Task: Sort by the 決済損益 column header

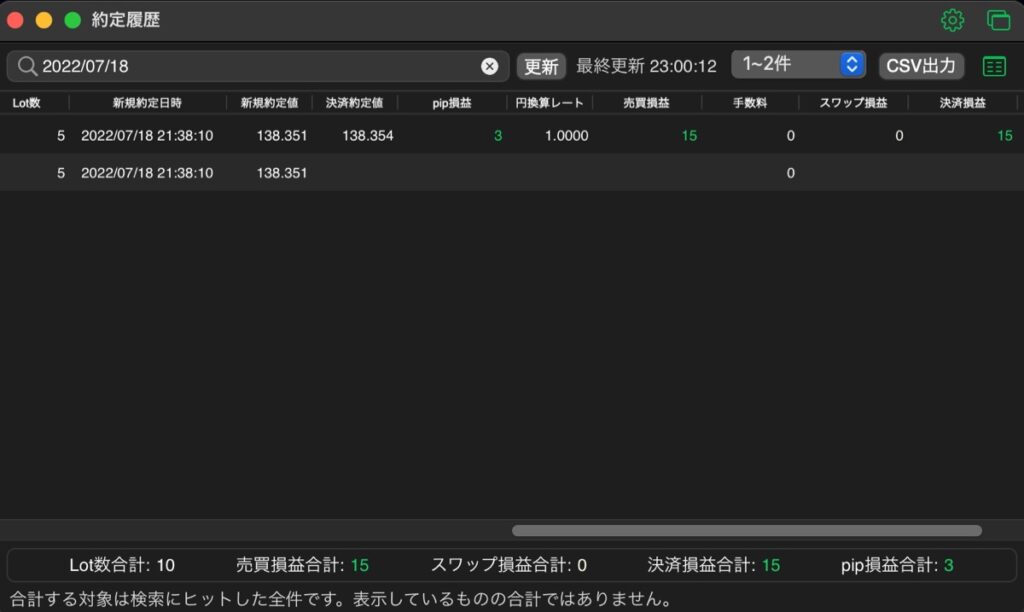Action: (963, 103)
